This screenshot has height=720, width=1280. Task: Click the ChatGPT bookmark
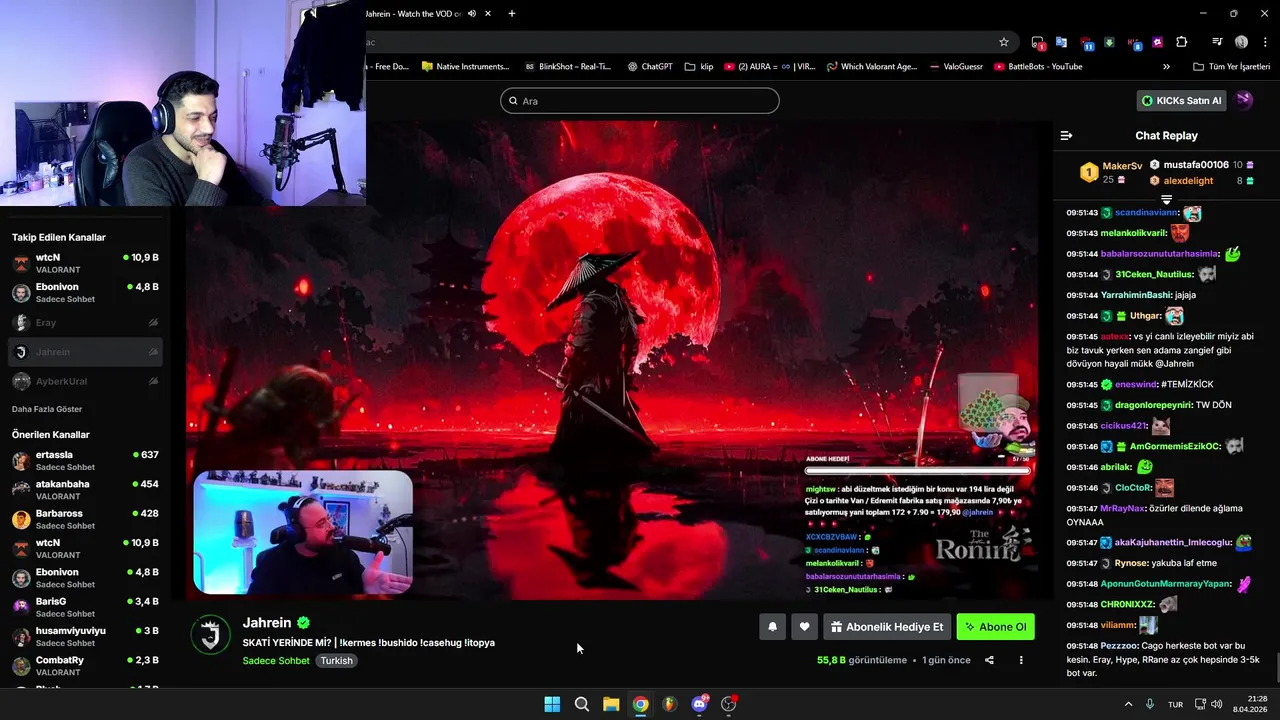click(x=650, y=67)
